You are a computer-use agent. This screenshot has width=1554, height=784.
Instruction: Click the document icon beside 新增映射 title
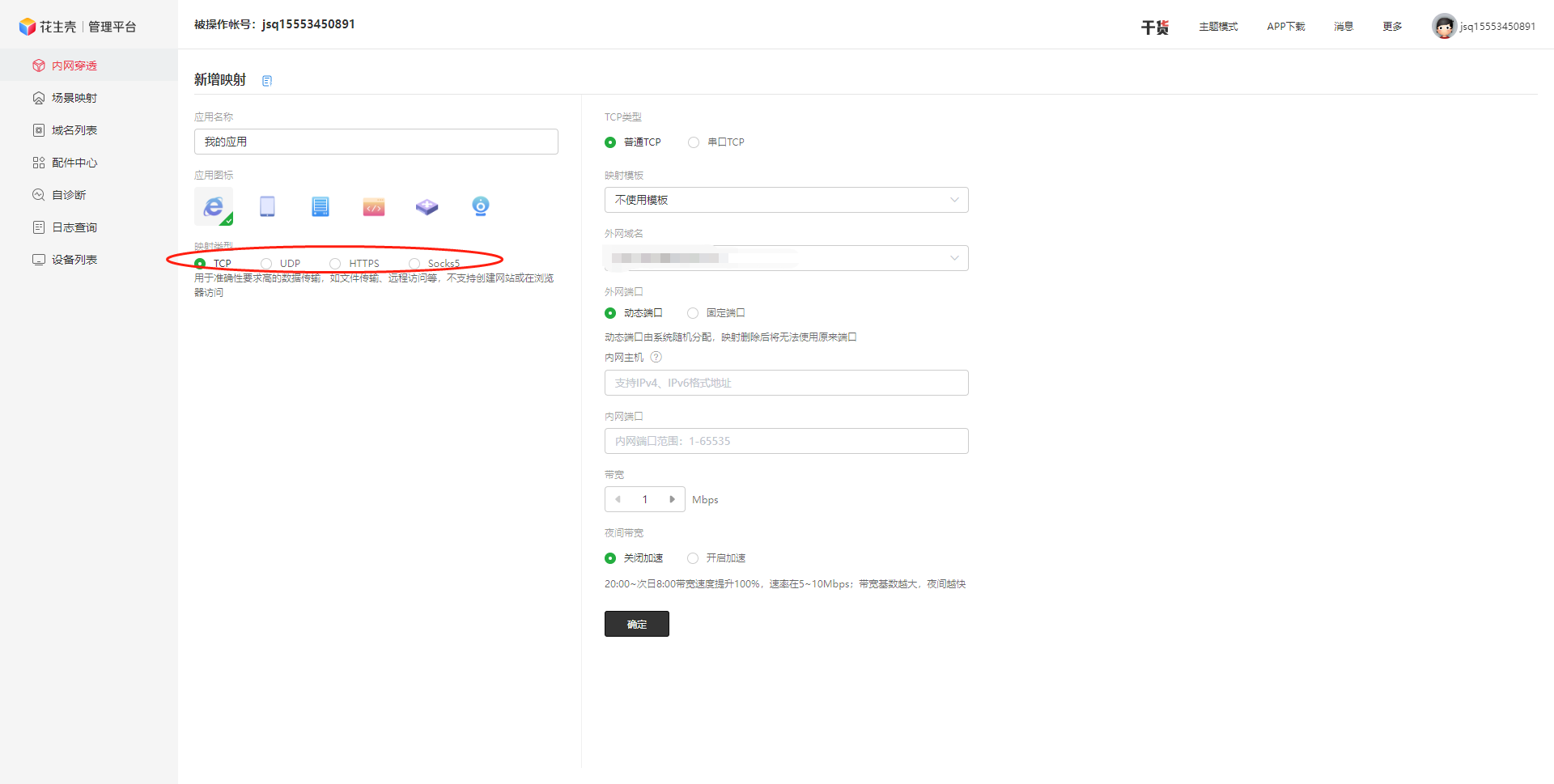(267, 81)
